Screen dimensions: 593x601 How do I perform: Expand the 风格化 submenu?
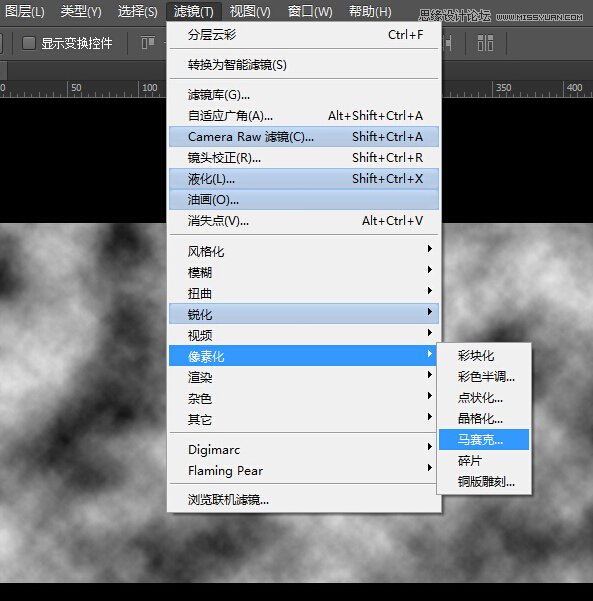pyautogui.click(x=304, y=251)
